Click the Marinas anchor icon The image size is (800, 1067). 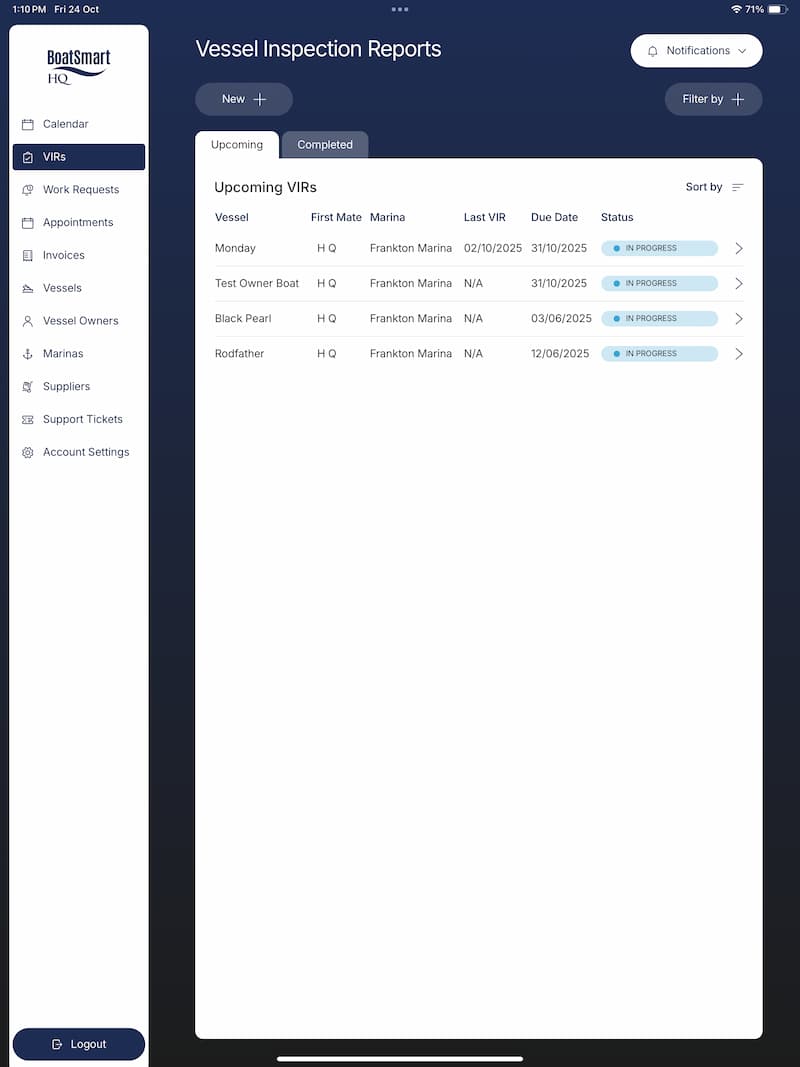pos(28,354)
